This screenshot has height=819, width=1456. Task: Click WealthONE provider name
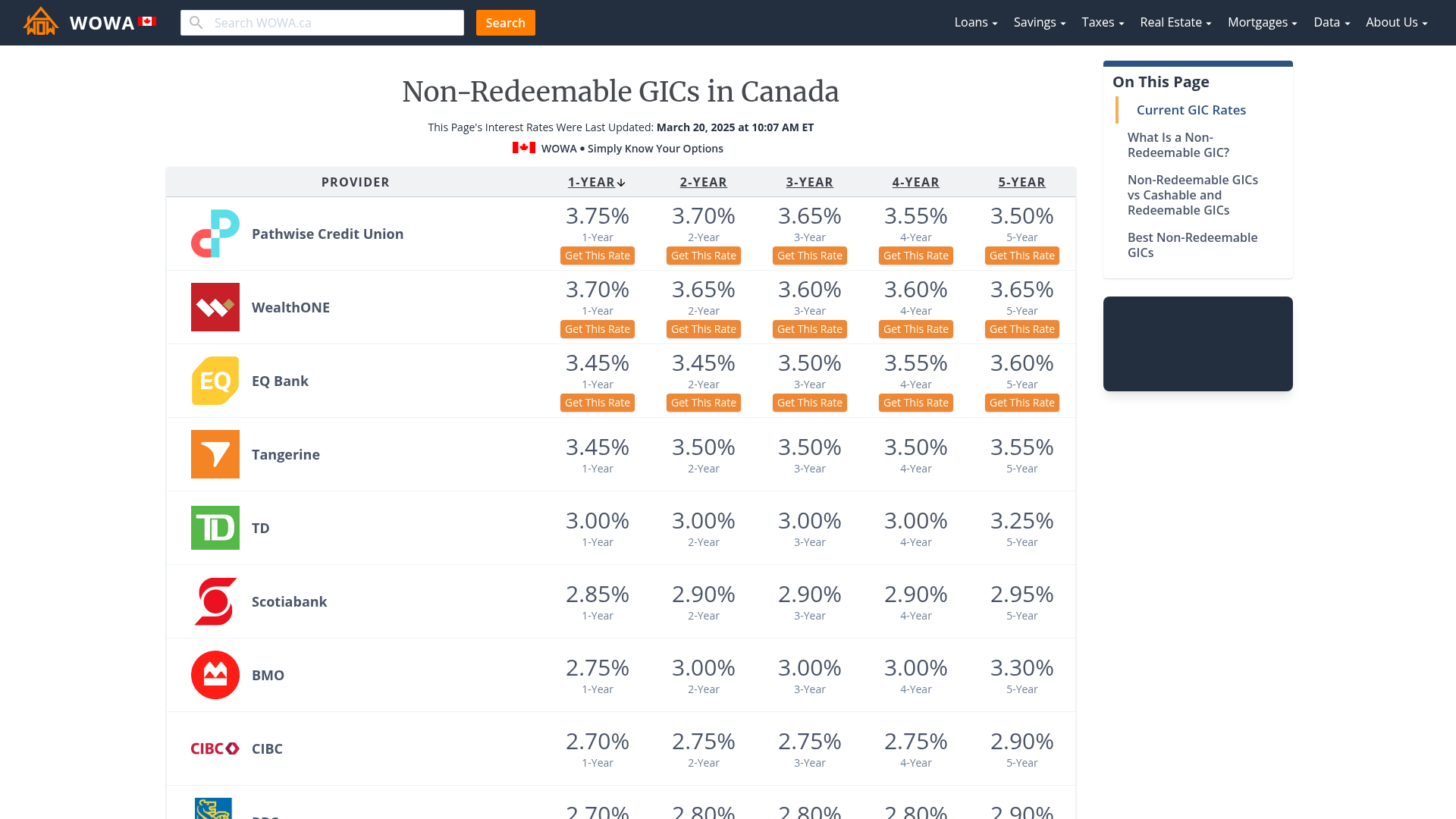[290, 307]
